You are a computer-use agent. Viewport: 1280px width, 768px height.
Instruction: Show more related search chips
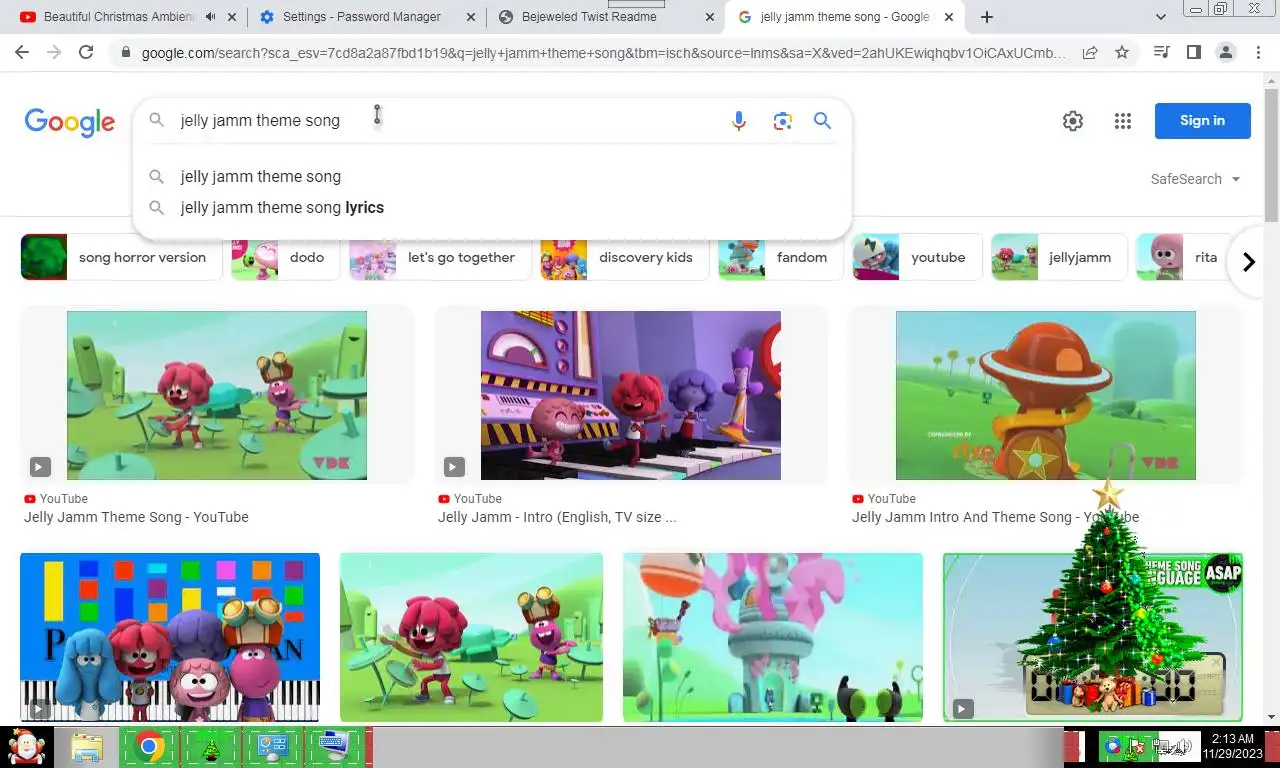1248,262
